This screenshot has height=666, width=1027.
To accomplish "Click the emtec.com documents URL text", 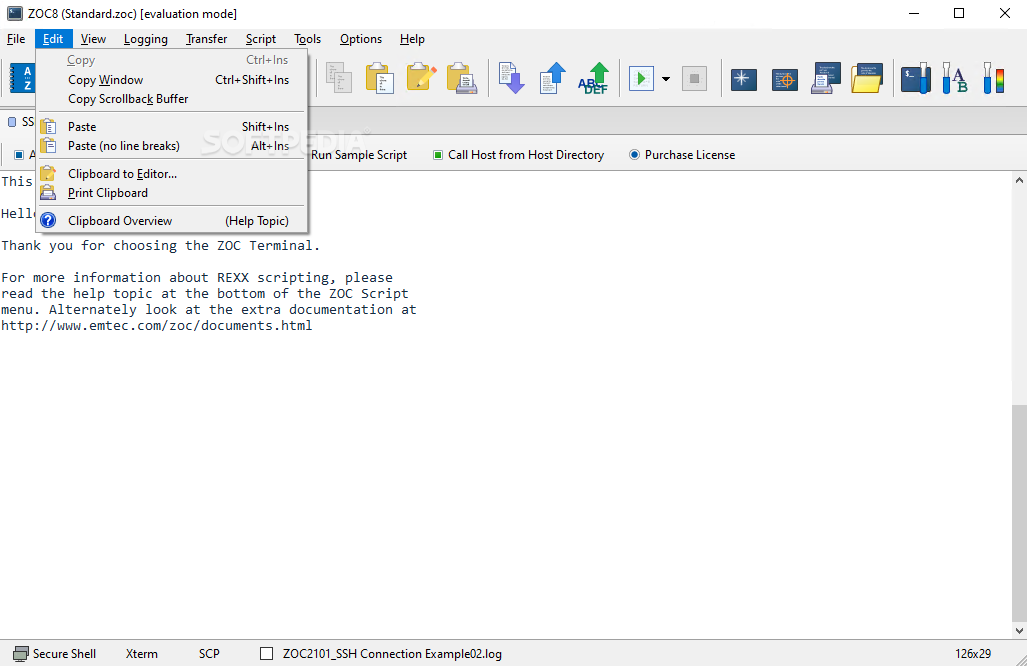I will (x=157, y=325).
